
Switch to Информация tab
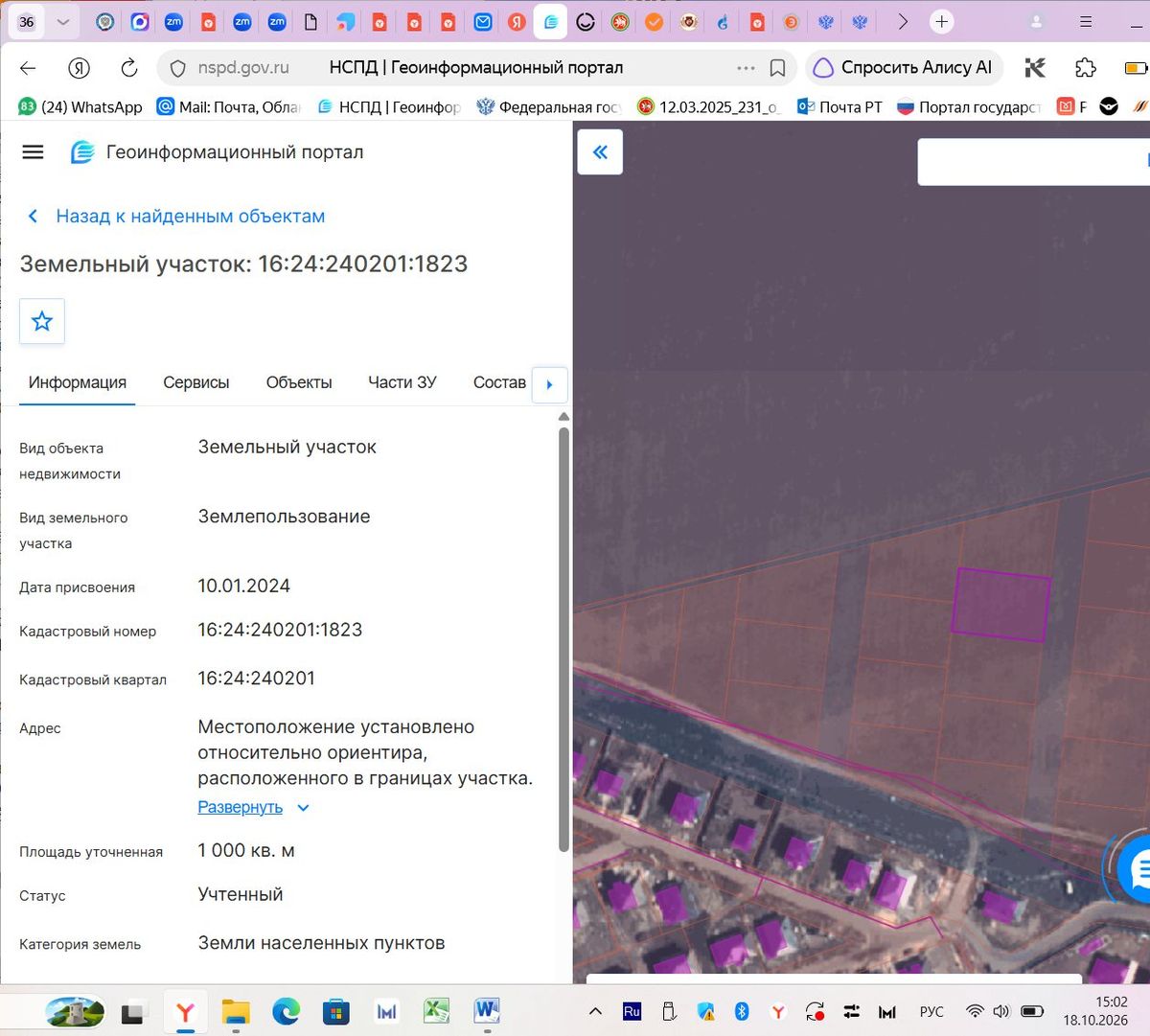tap(78, 382)
